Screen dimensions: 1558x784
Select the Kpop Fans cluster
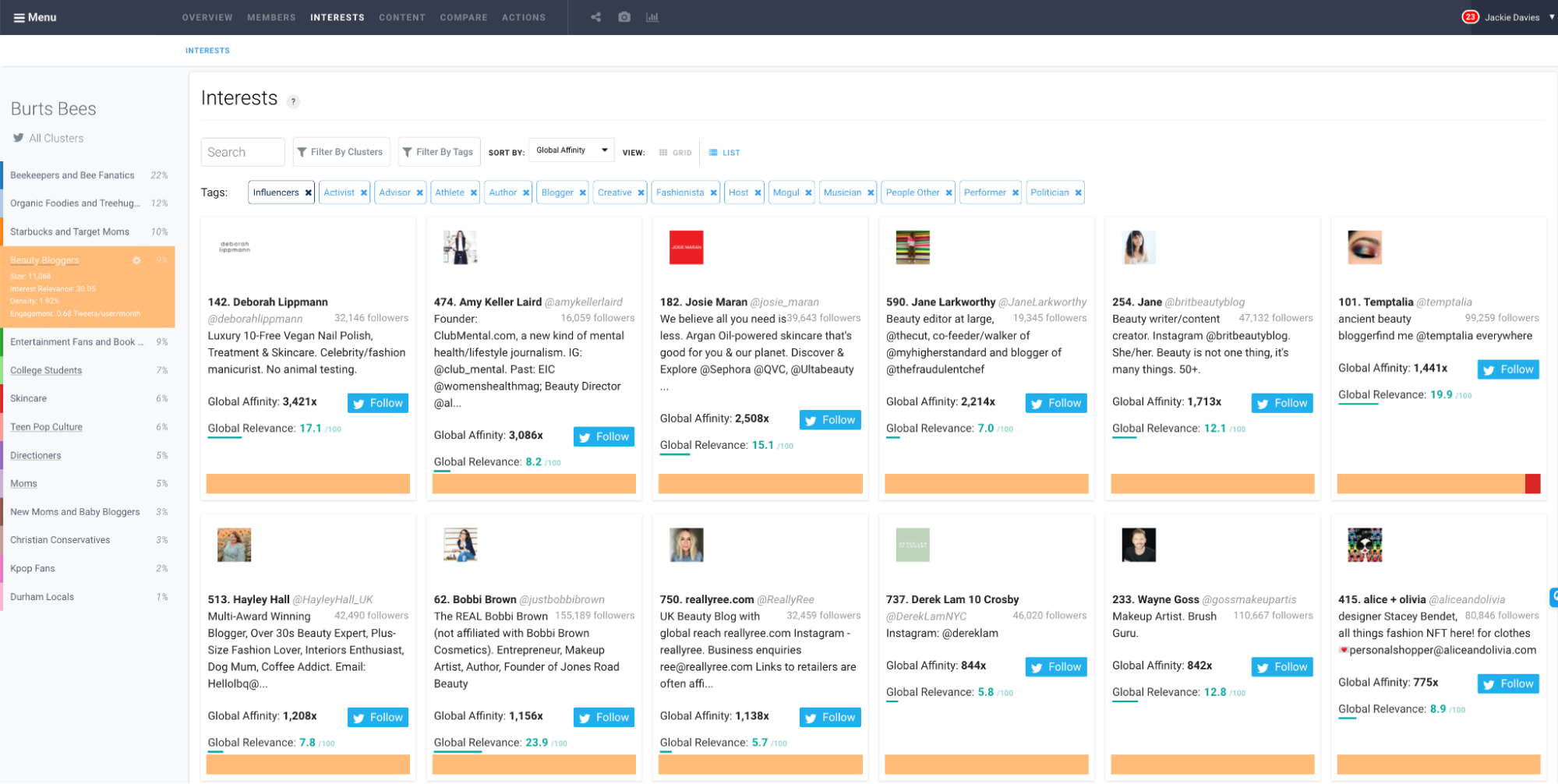[x=88, y=568]
